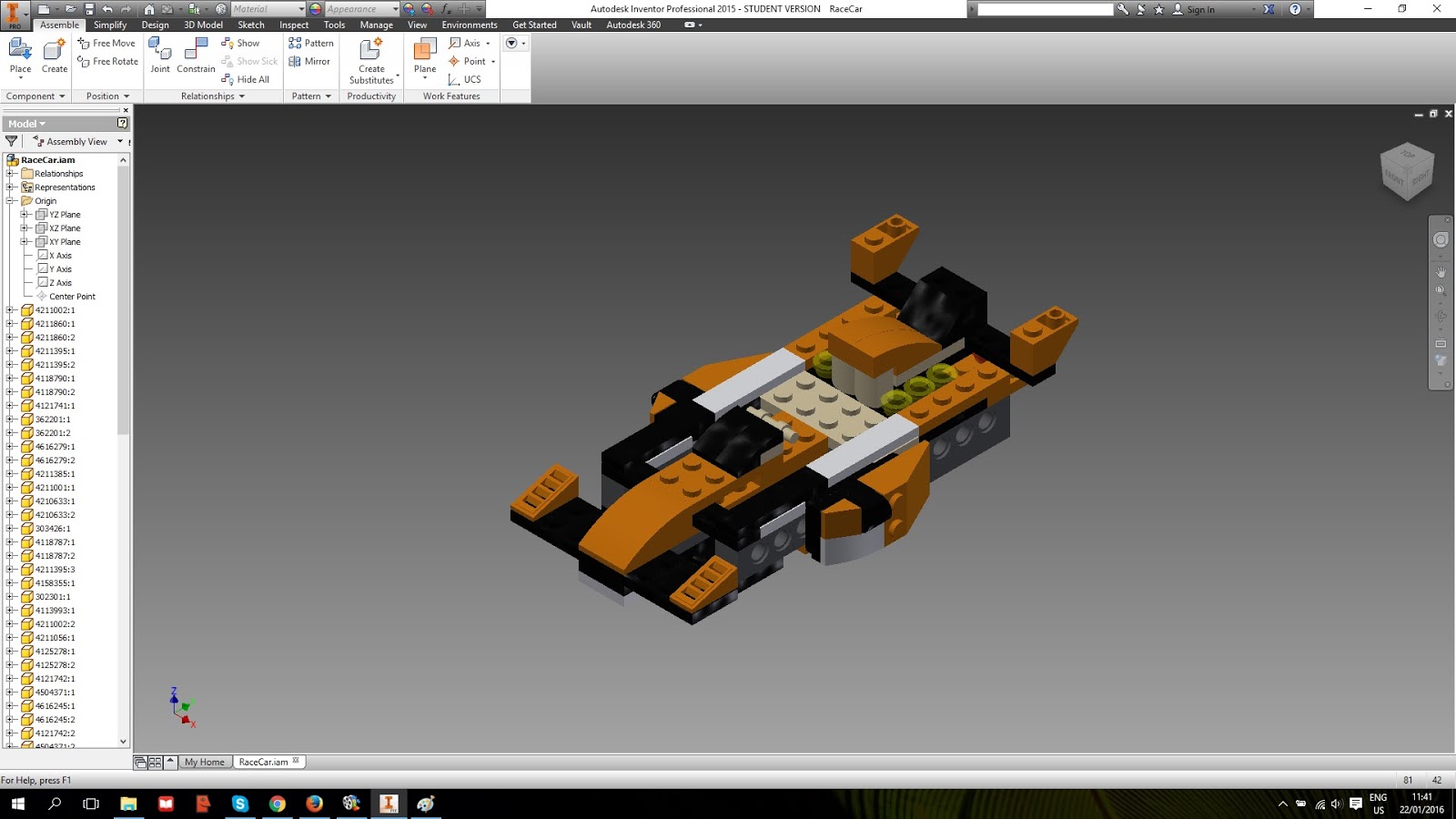Open Skype from the taskbar
The height and width of the screenshot is (819, 1456).
click(239, 804)
